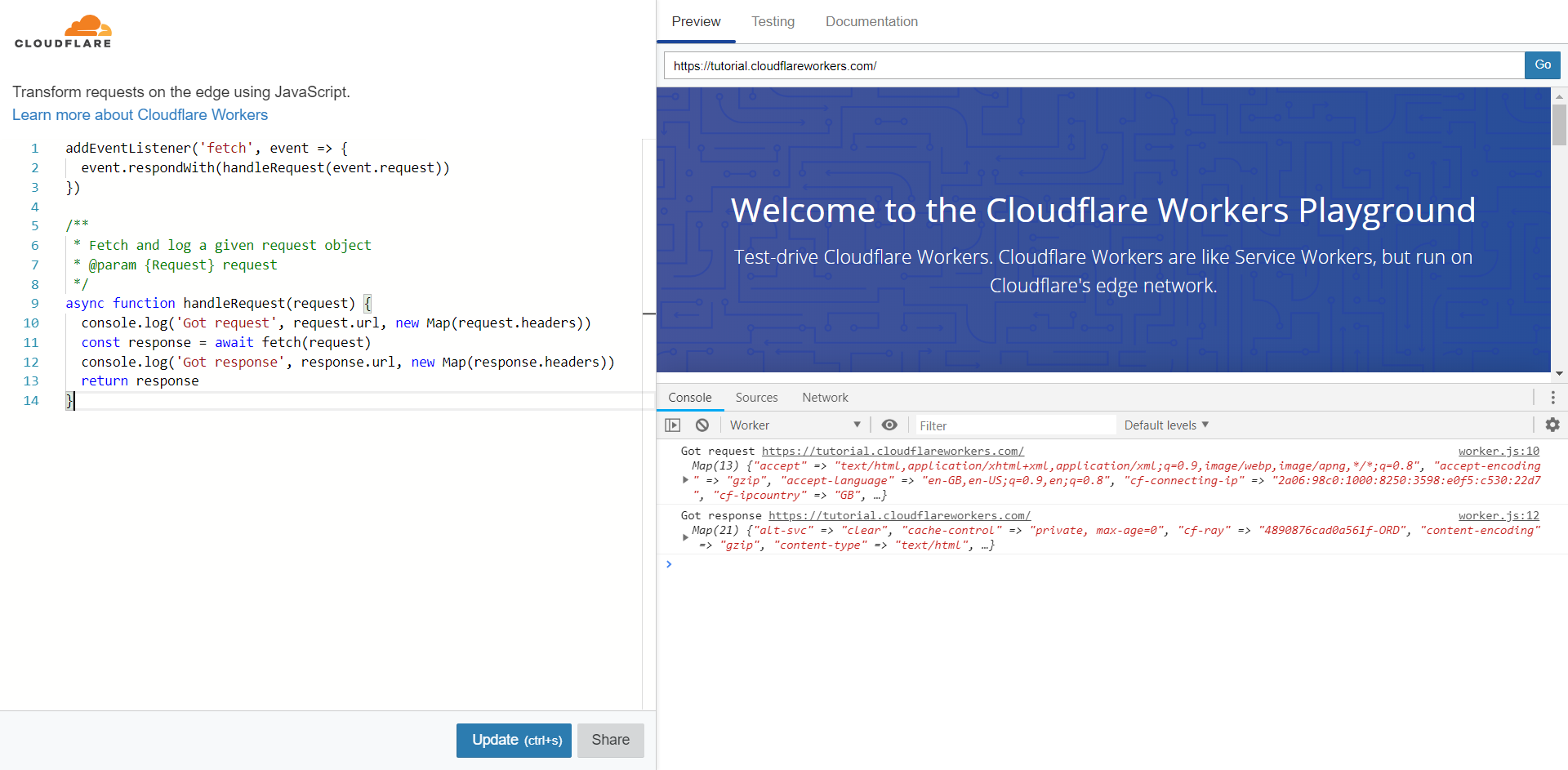
Task: Click line number 10 in editor gutter
Action: pyautogui.click(x=31, y=323)
